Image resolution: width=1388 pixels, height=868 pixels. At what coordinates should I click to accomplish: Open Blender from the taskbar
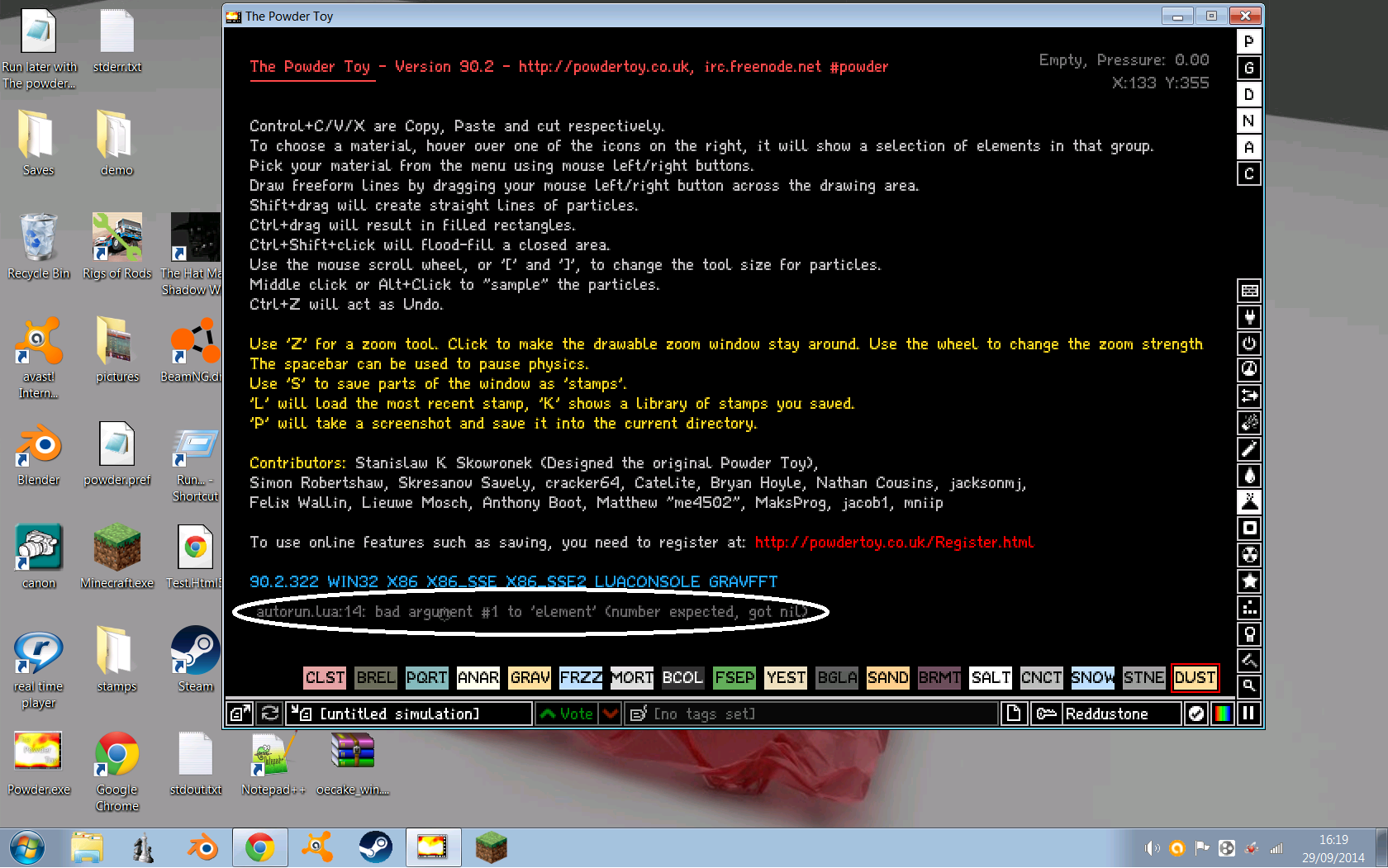pos(202,847)
